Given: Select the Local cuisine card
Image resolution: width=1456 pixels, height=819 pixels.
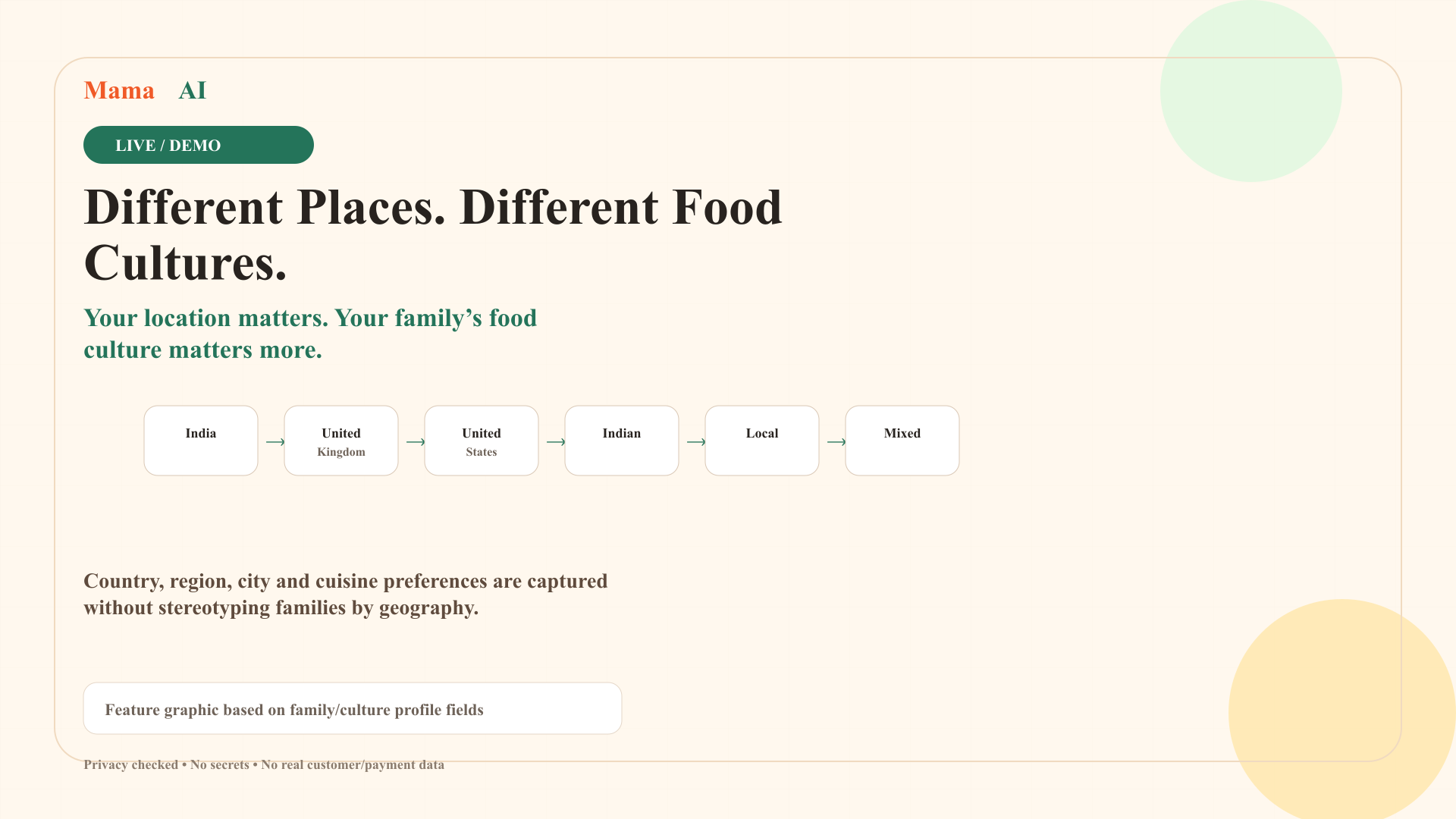Looking at the screenshot, I should coord(762,441).
